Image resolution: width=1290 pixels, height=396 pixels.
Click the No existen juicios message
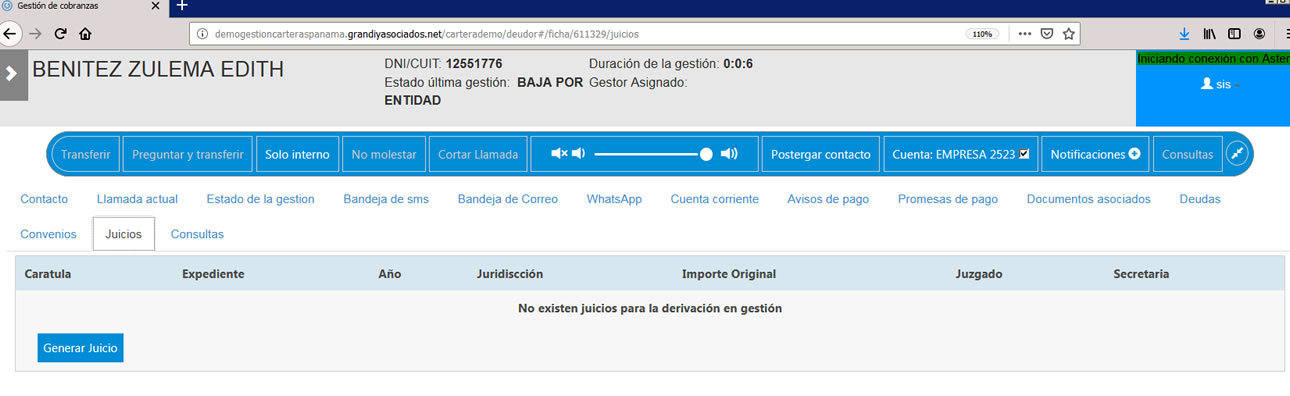[650, 308]
